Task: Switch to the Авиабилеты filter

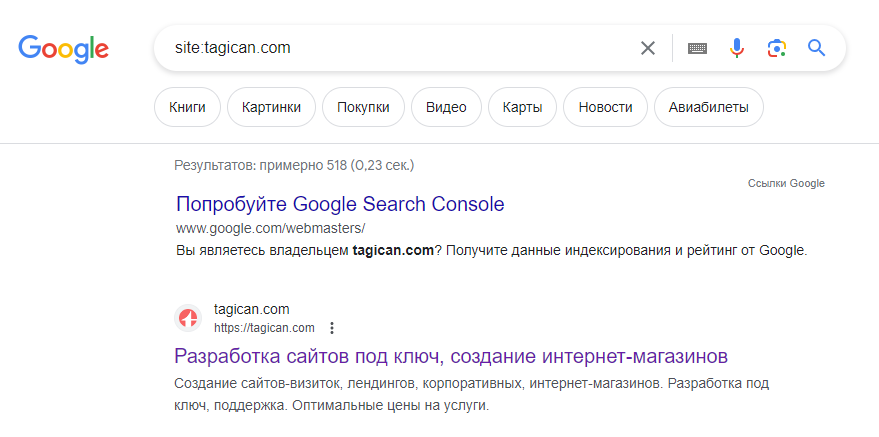Action: tap(709, 107)
